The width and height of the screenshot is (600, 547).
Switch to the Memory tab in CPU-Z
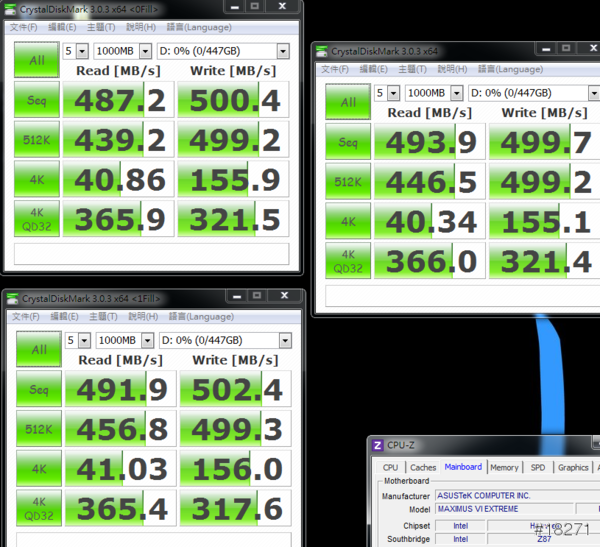(x=504, y=467)
